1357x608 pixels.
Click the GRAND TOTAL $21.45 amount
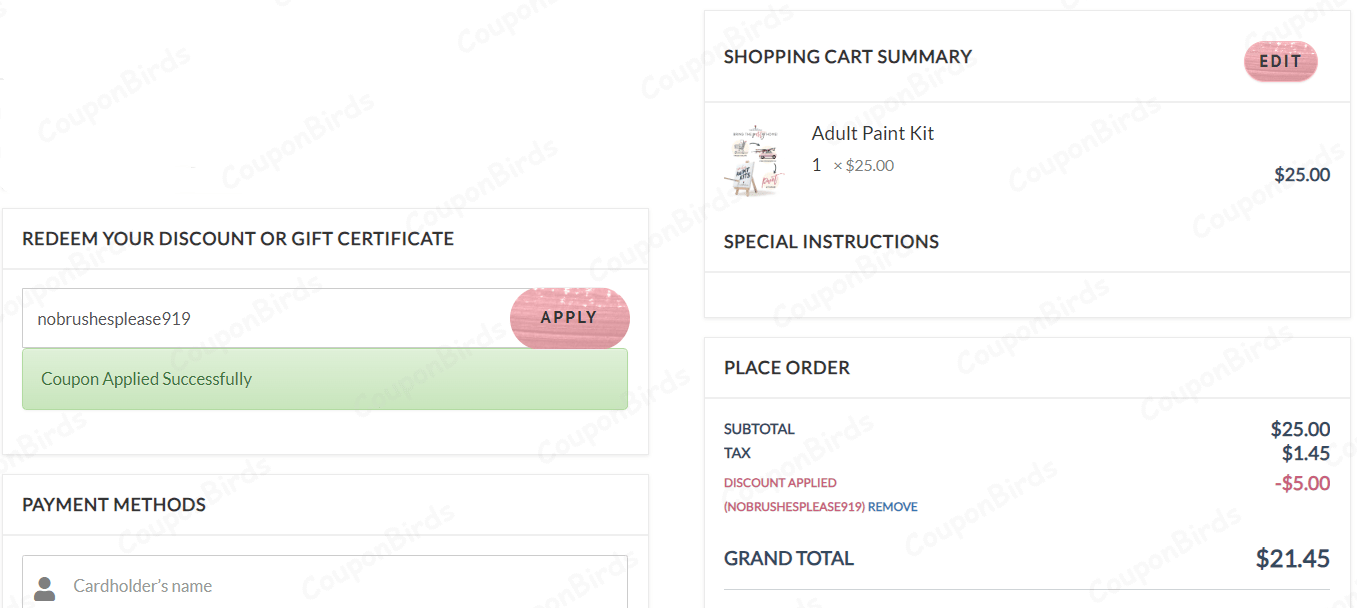[1303, 558]
